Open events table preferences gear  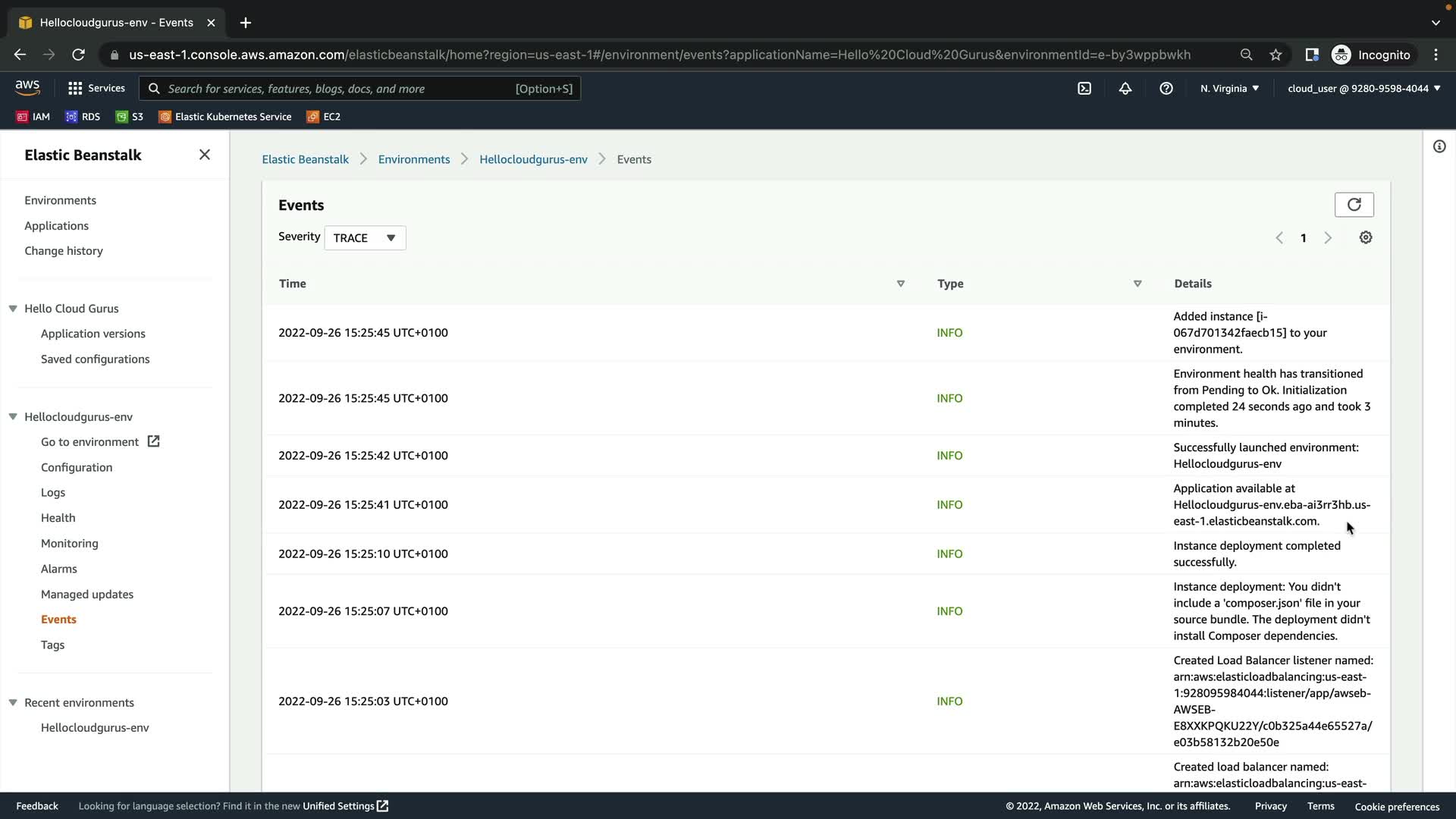(x=1365, y=238)
